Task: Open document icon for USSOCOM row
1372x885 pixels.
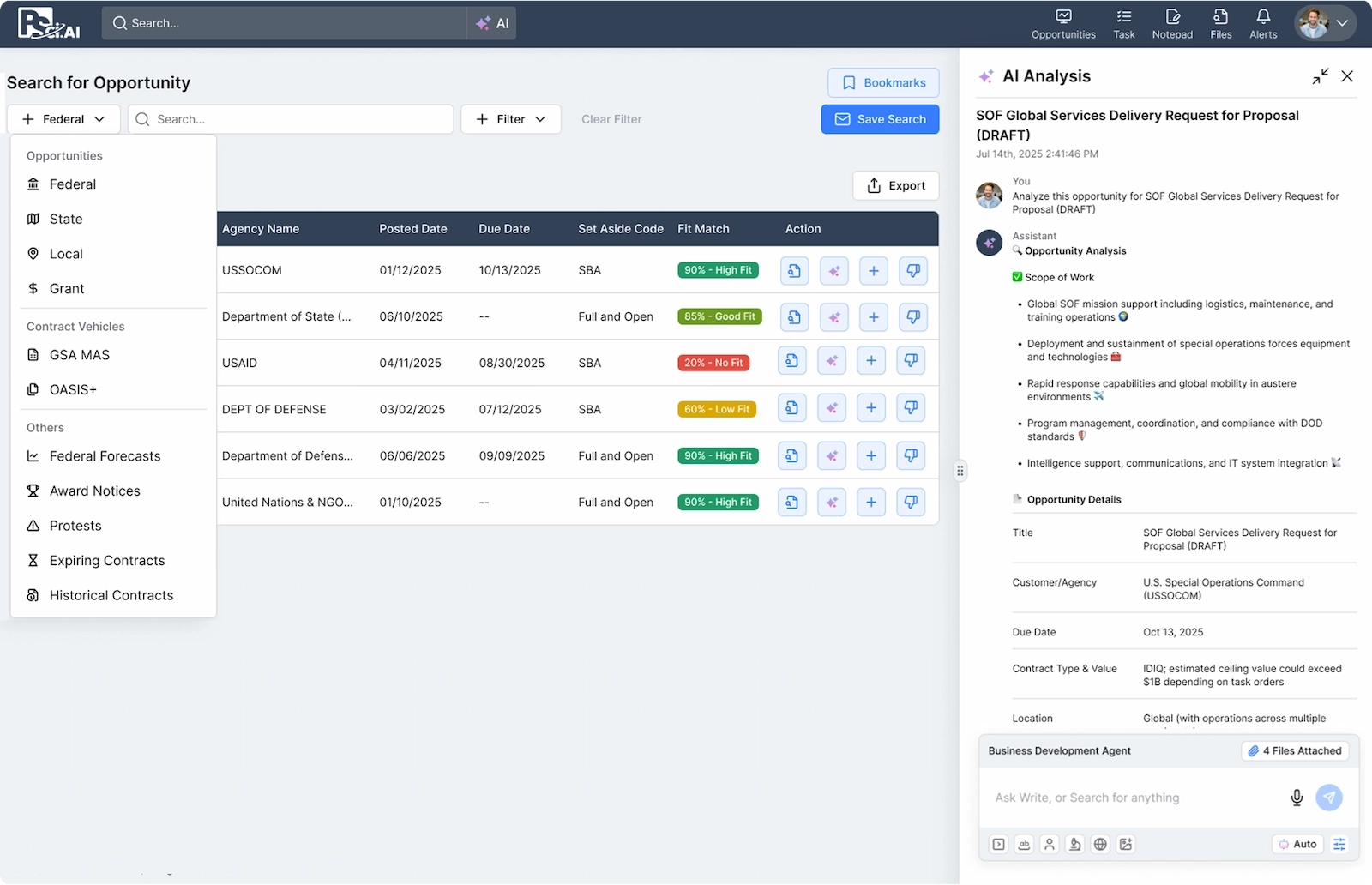Action: [x=795, y=271]
